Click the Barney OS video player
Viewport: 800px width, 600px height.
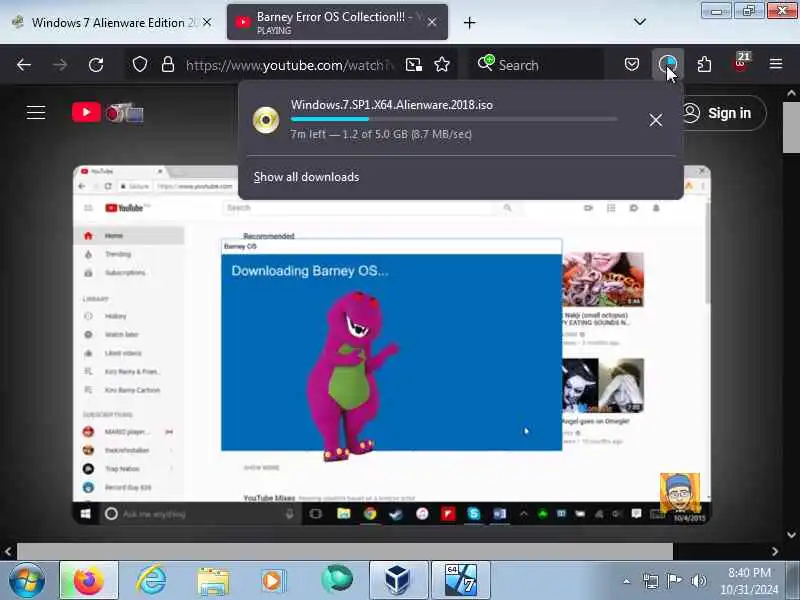pyautogui.click(x=391, y=345)
